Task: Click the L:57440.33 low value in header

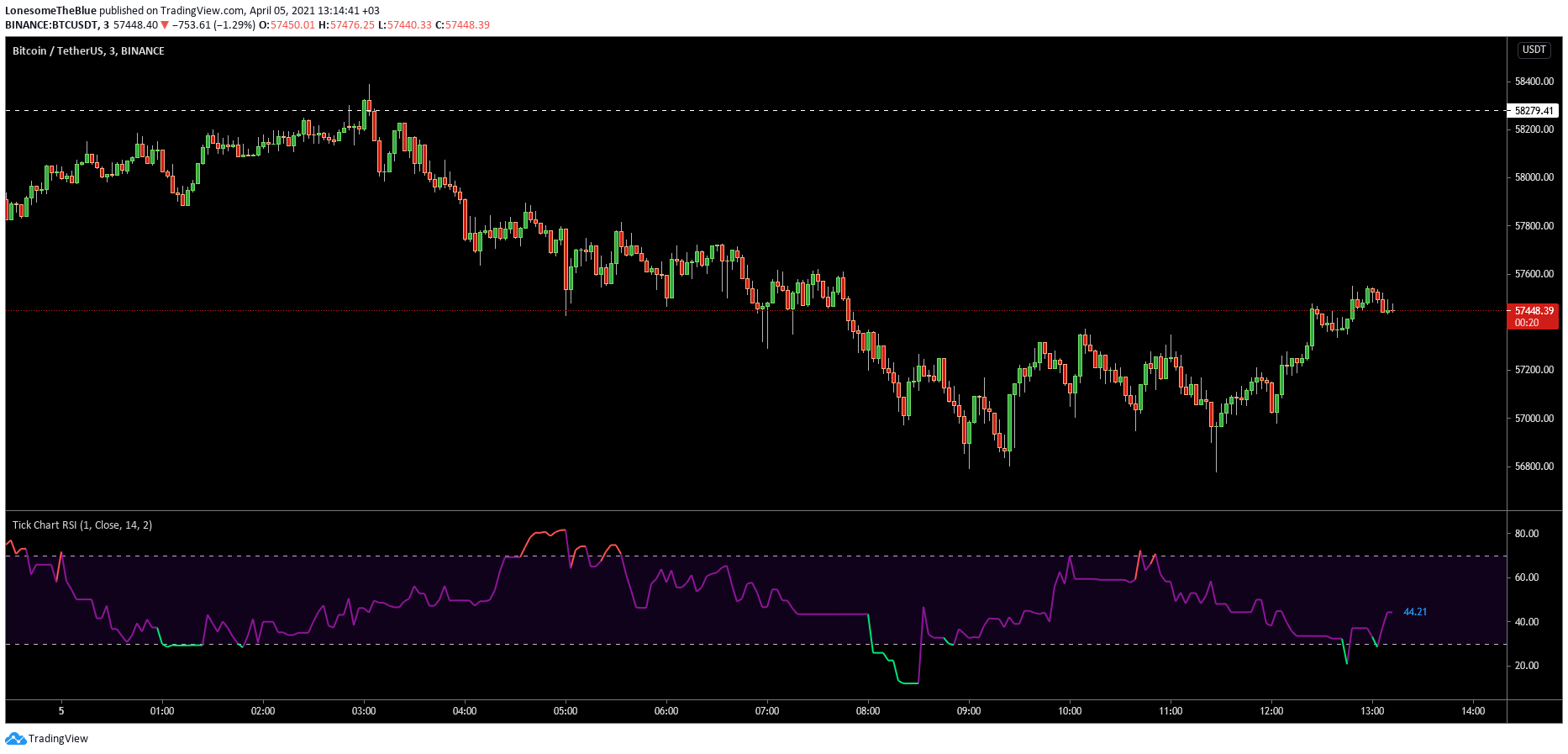Action: [x=404, y=25]
